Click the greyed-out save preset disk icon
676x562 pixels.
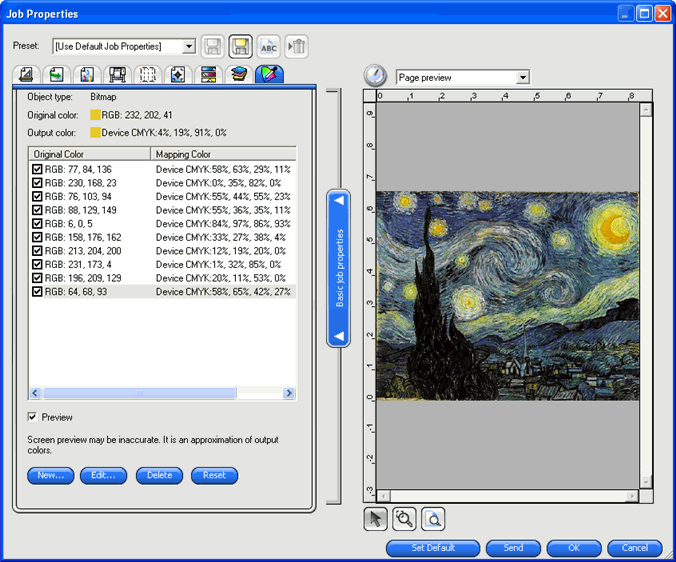(213, 47)
